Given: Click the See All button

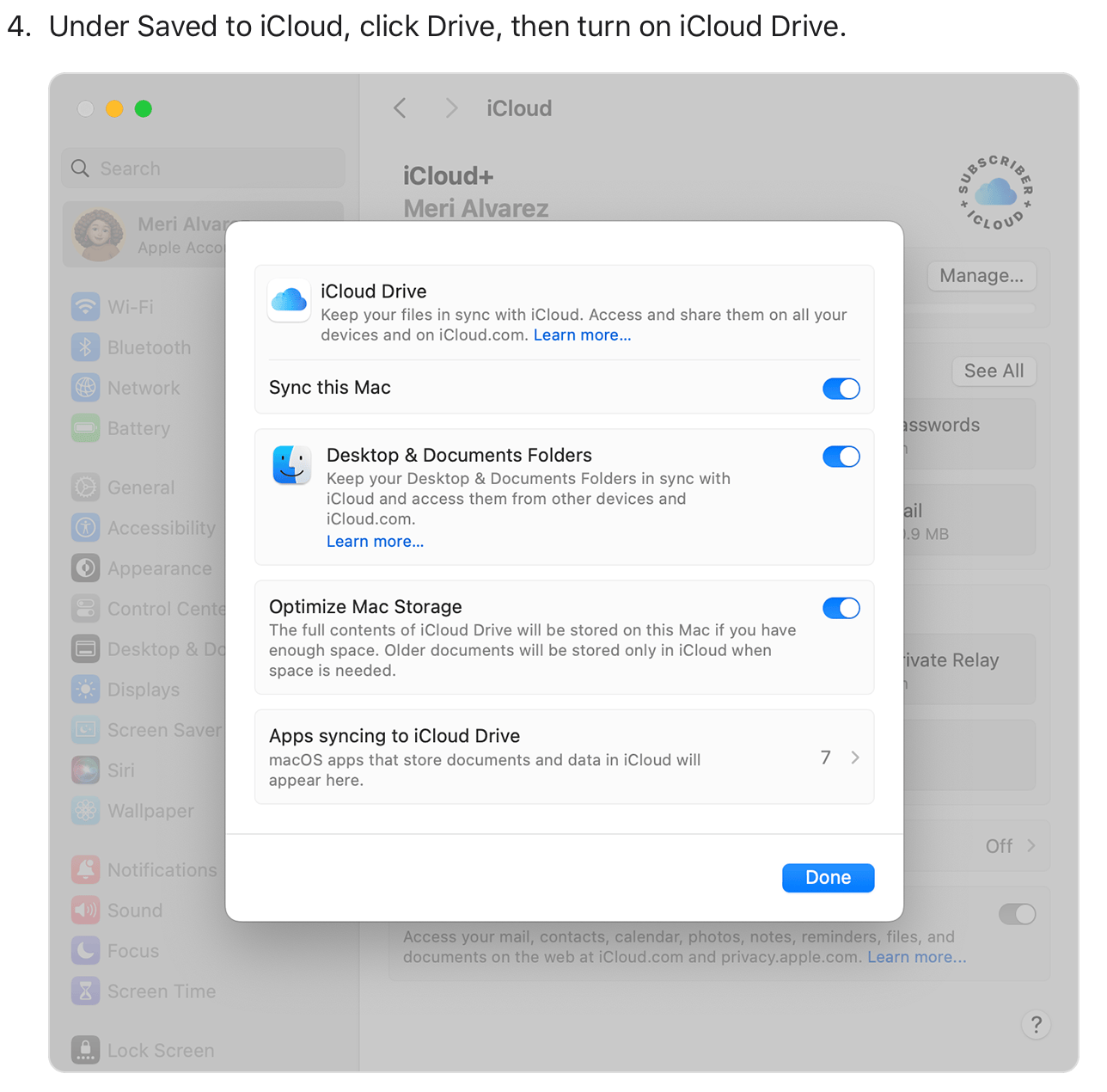Looking at the screenshot, I should [x=994, y=371].
